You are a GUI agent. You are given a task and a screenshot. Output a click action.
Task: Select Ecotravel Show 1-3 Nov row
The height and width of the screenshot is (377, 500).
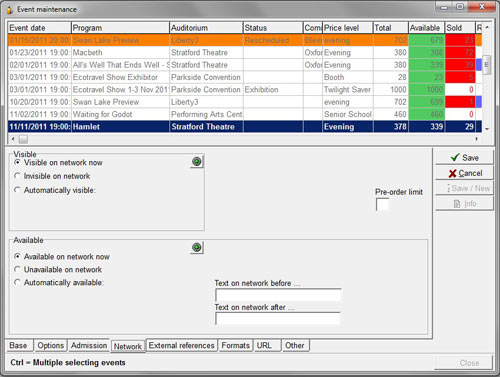(x=245, y=90)
